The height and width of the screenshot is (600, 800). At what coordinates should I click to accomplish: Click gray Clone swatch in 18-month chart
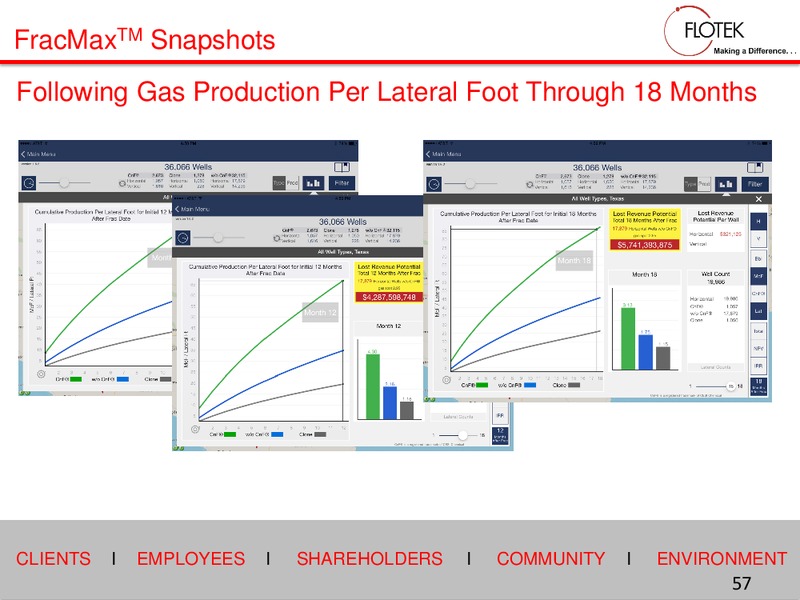coord(574,385)
